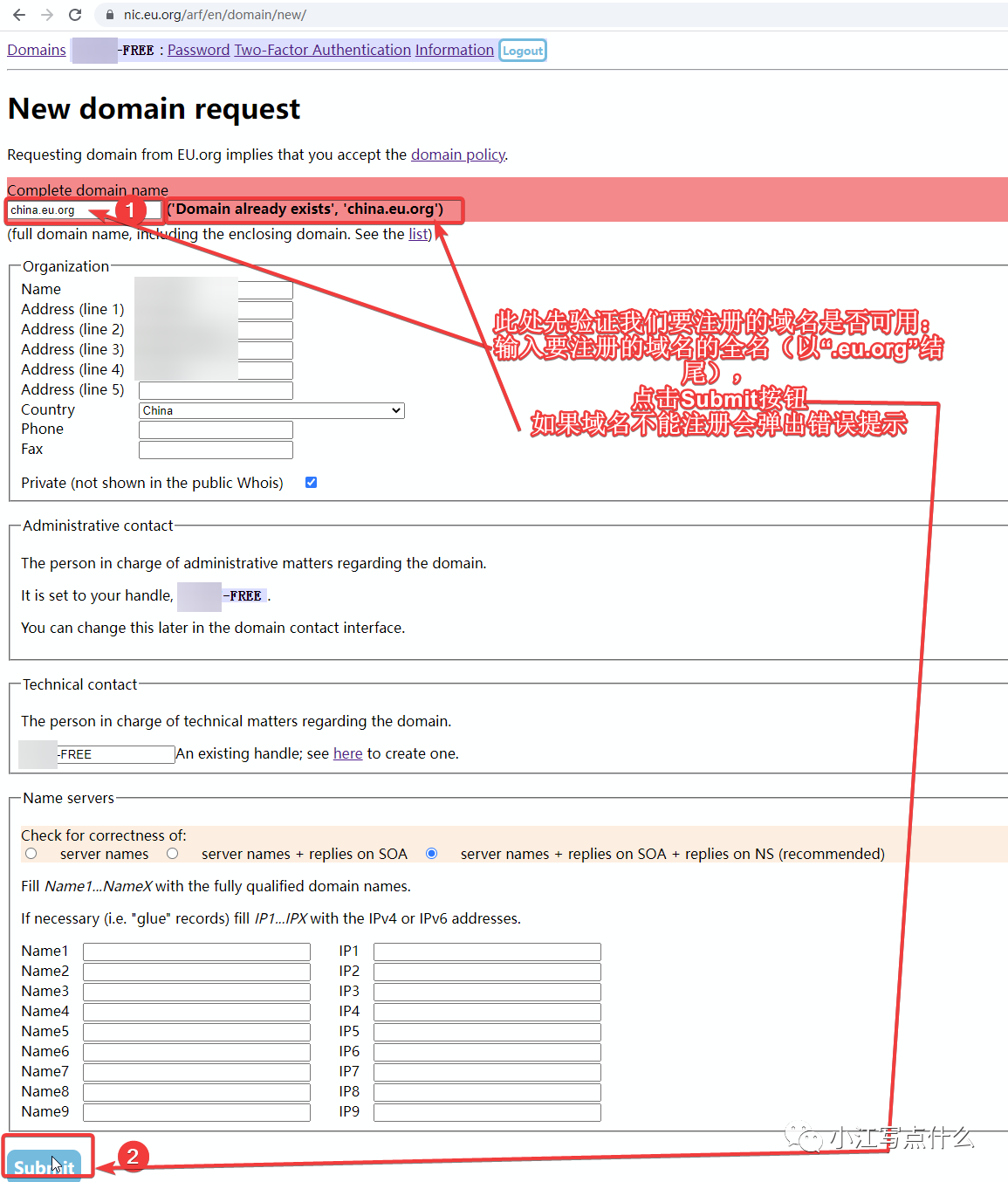Click the Name8 server field

click(x=196, y=1092)
